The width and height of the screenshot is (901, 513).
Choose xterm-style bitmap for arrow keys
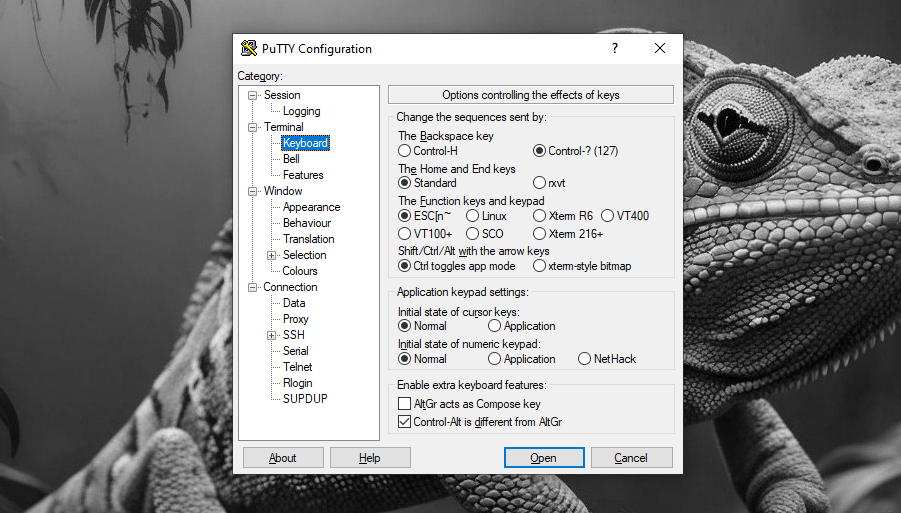click(540, 266)
